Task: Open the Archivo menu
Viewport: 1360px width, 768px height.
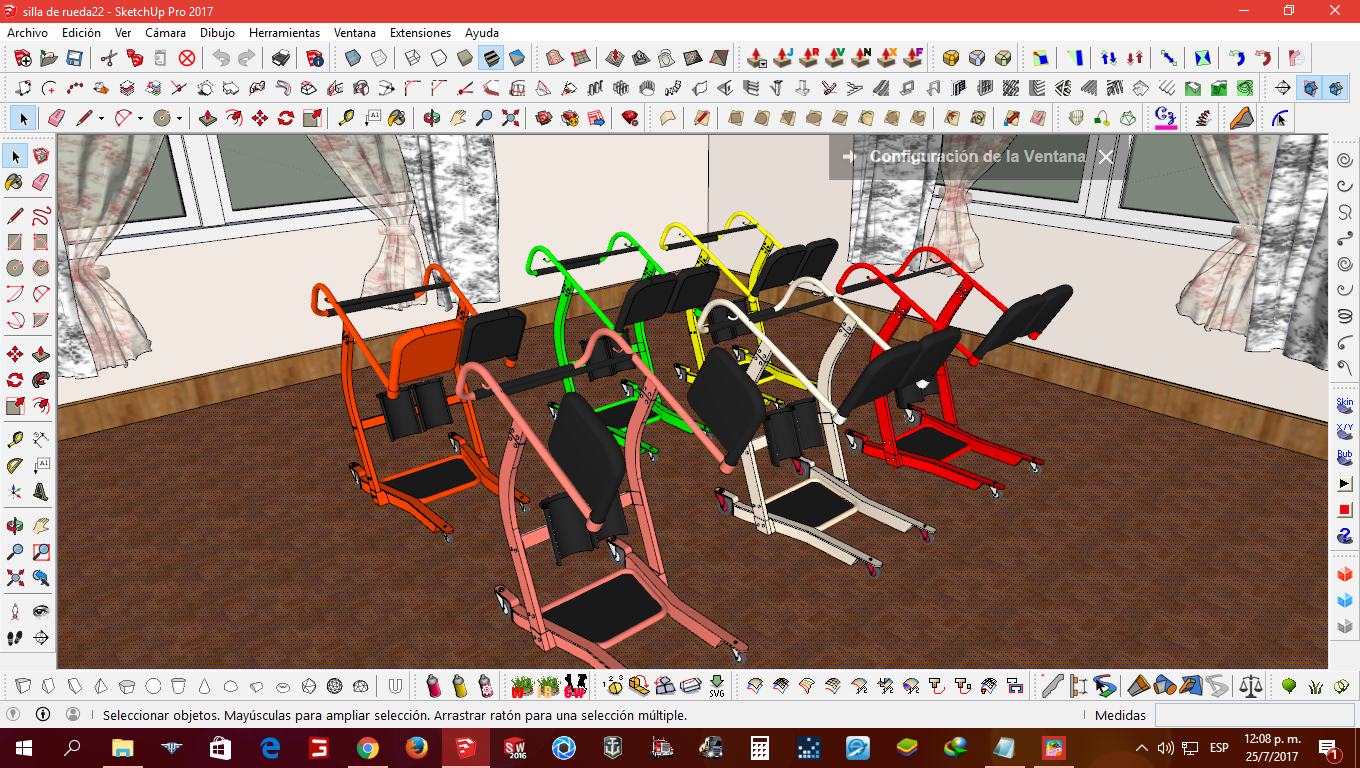Action: (x=28, y=33)
